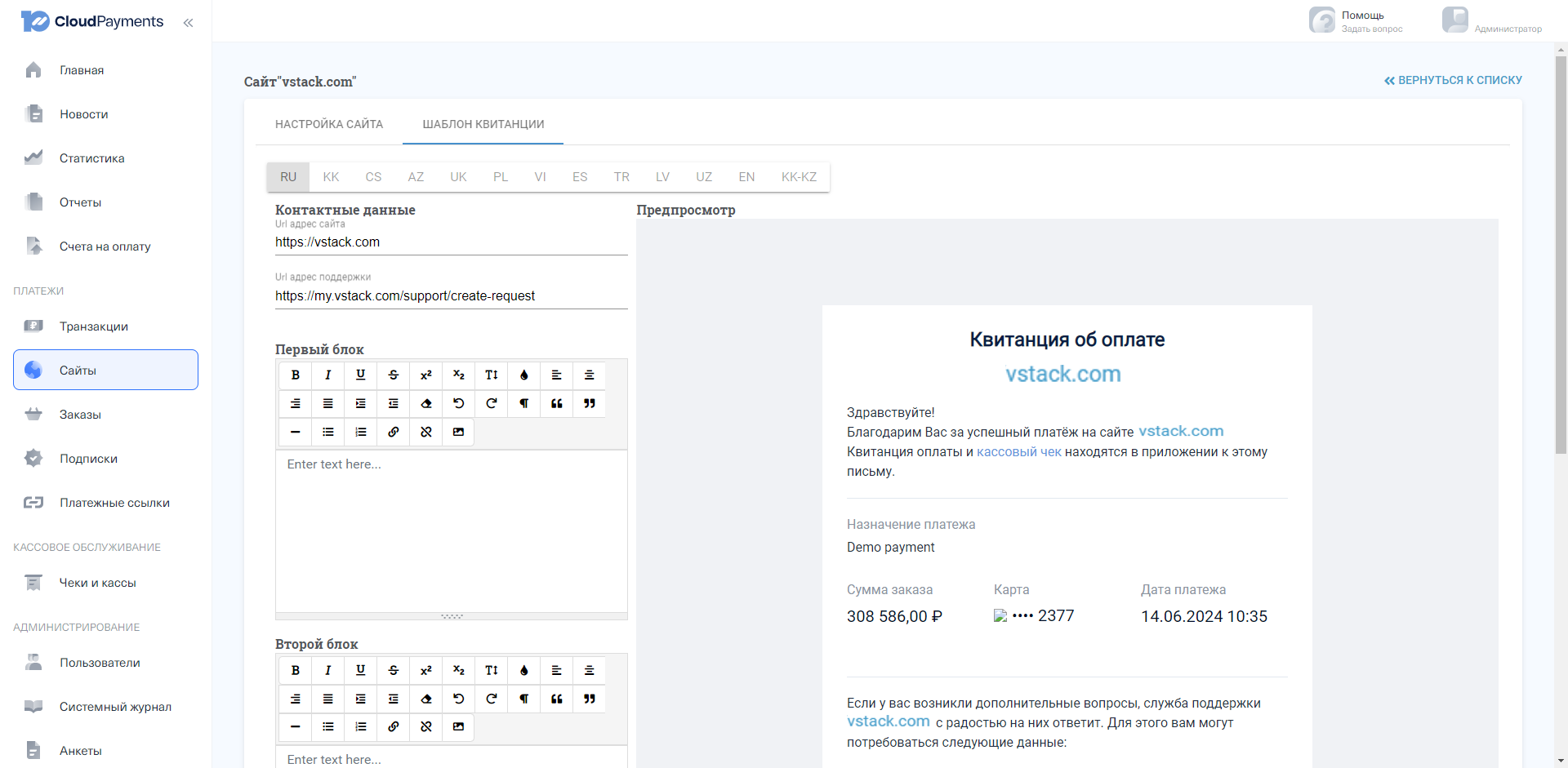Switch receipt language to EN
The image size is (1568, 768).
(x=746, y=177)
